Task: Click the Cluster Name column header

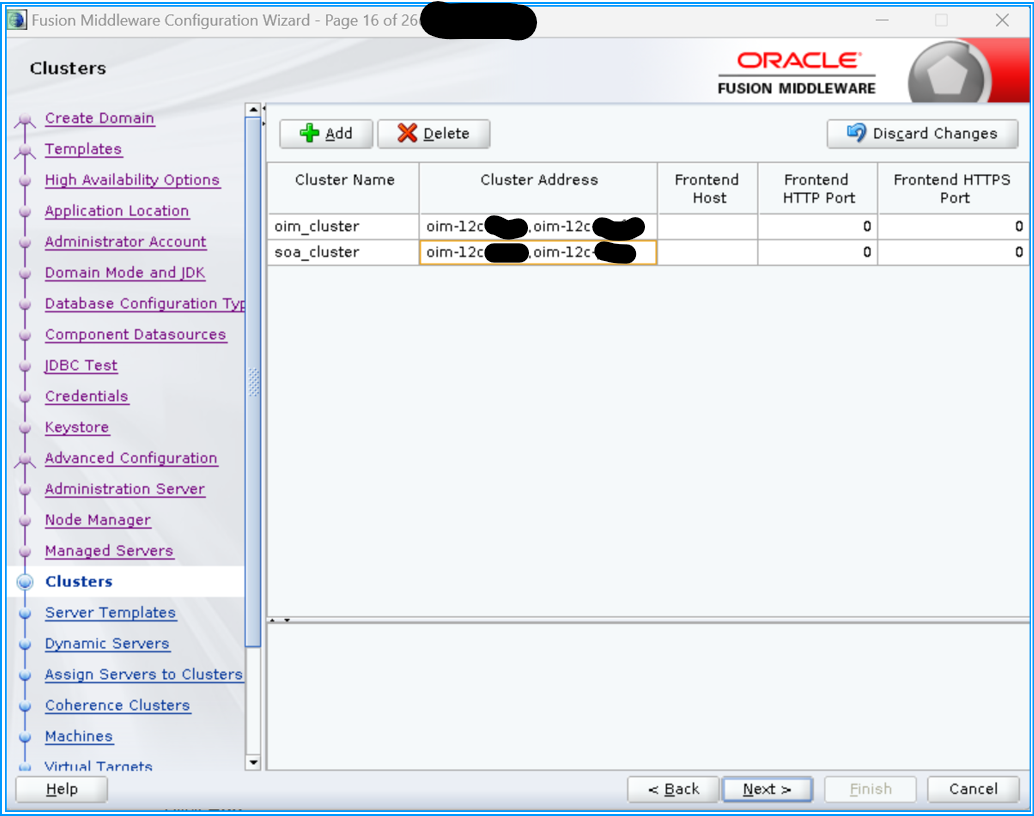Action: pyautogui.click(x=343, y=188)
